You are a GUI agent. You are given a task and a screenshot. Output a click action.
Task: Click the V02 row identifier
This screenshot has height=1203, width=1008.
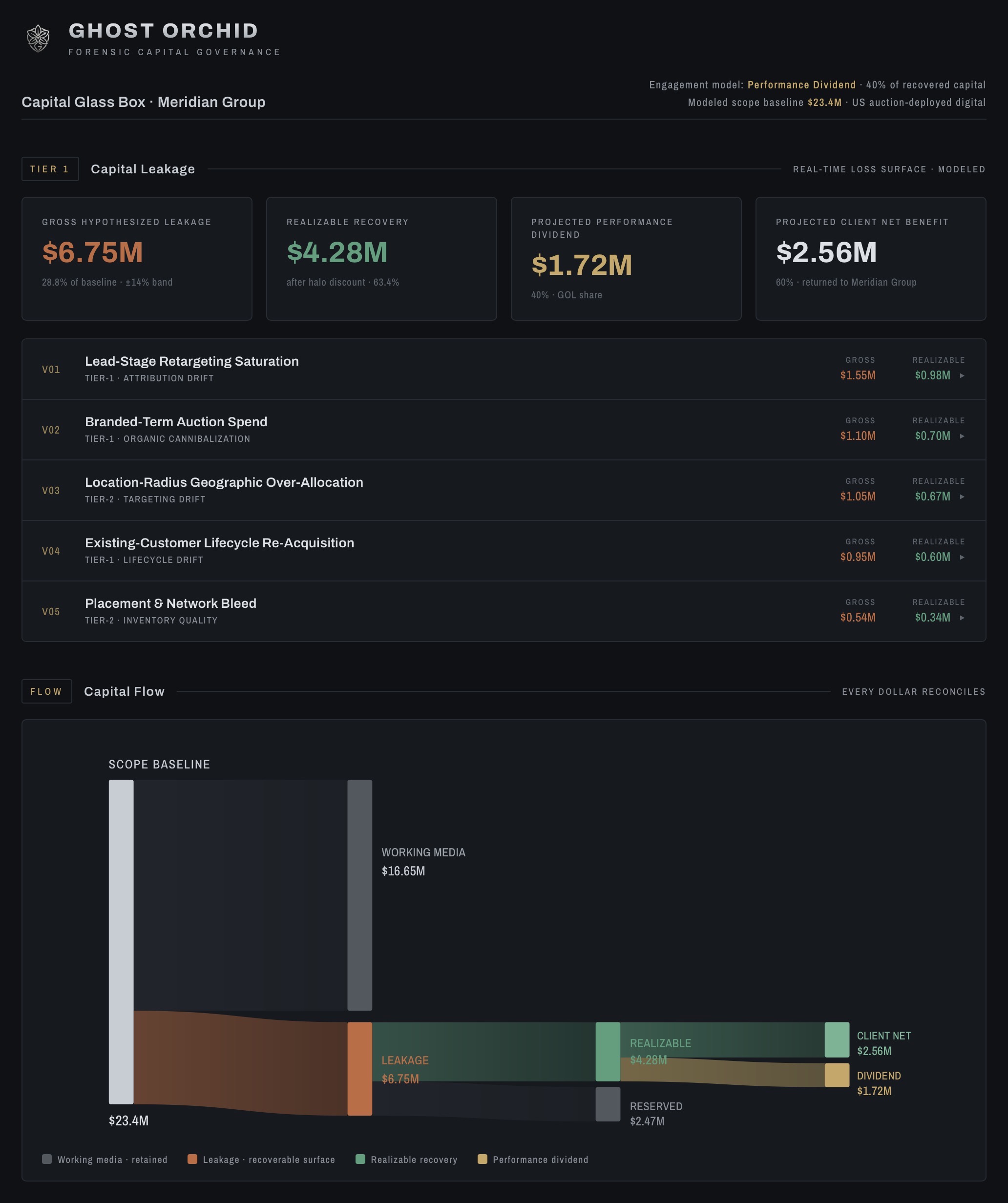[x=51, y=430]
